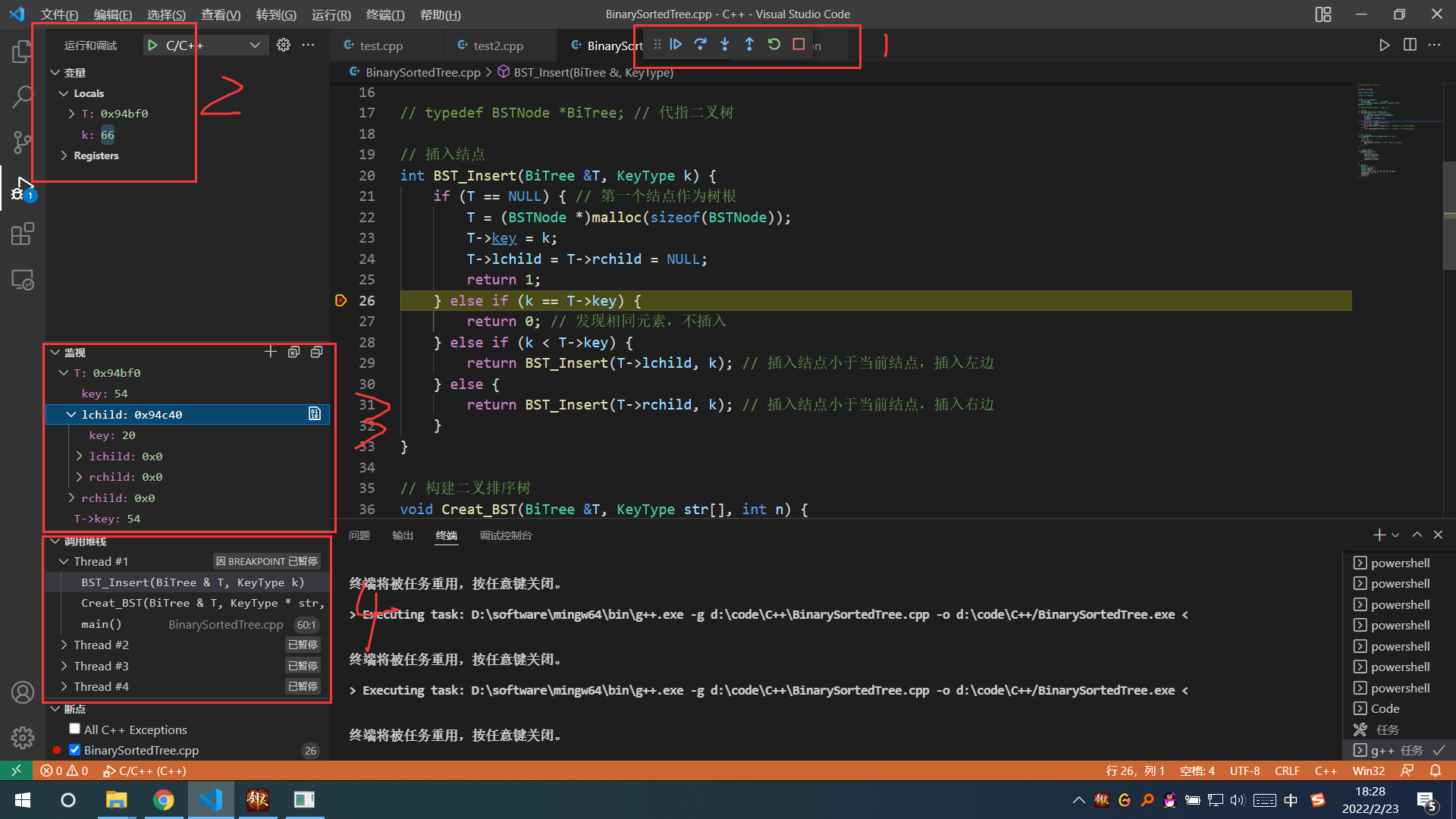Click Step Into in the debug toolbar
The width and height of the screenshot is (1456, 819).
[x=725, y=45]
